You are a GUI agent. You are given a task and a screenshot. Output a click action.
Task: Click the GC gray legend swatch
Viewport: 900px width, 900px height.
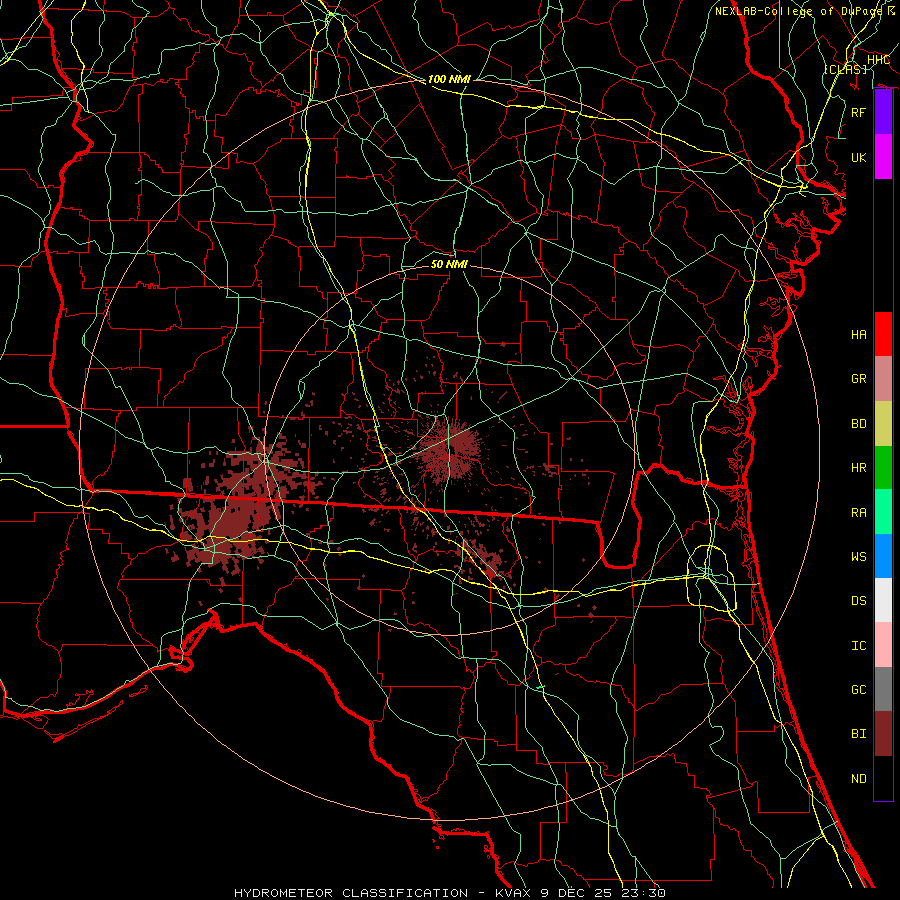click(x=883, y=689)
